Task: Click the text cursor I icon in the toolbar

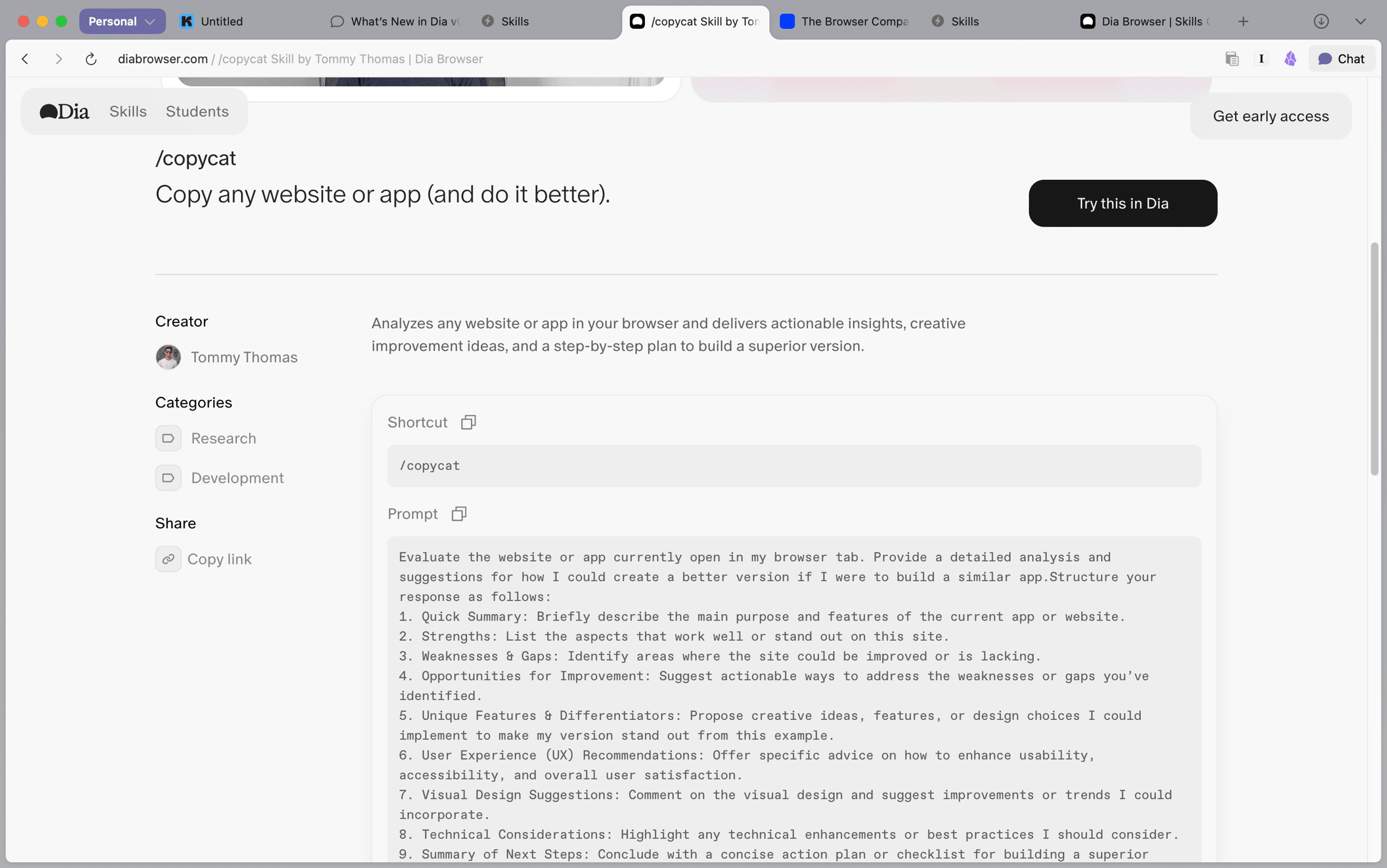Action: pyautogui.click(x=1261, y=59)
